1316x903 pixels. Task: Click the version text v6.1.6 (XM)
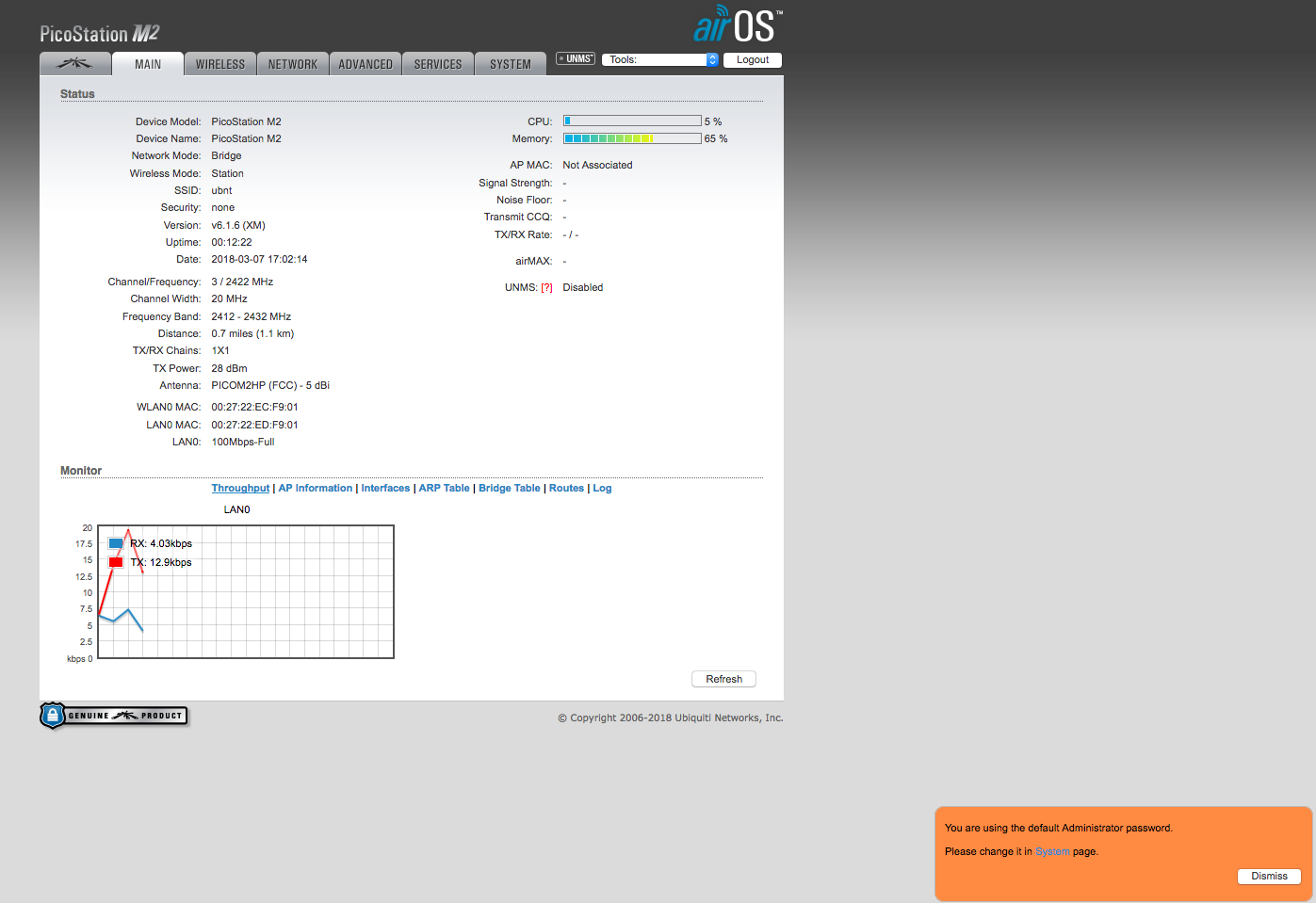pyautogui.click(x=238, y=225)
